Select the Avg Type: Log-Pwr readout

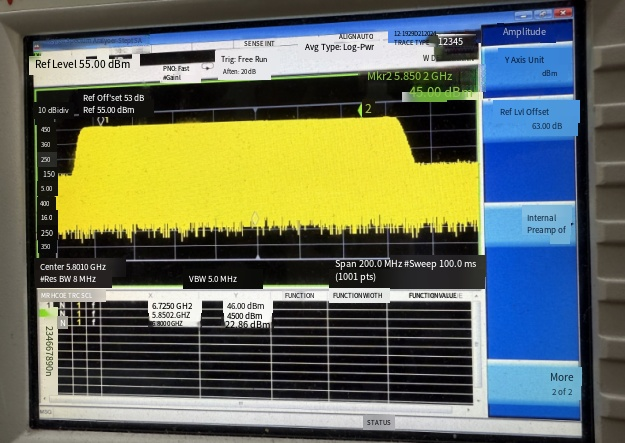click(x=339, y=47)
